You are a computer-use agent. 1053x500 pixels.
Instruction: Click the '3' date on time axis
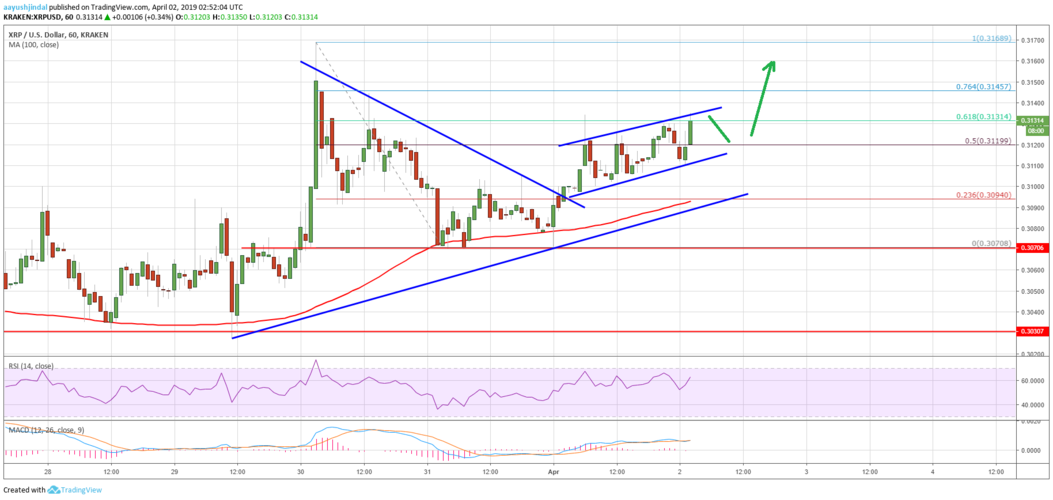[806, 472]
